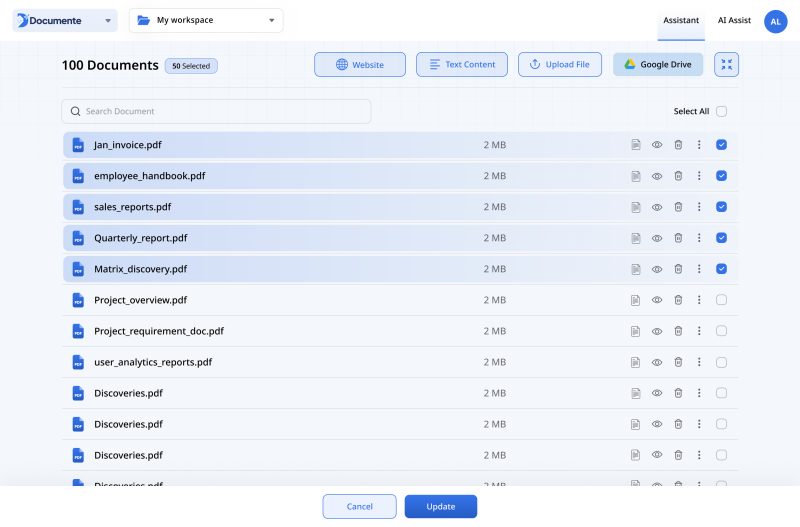Open document details icon for Matrix_discovery.pdf
The image size is (800, 527).
[x=636, y=269]
